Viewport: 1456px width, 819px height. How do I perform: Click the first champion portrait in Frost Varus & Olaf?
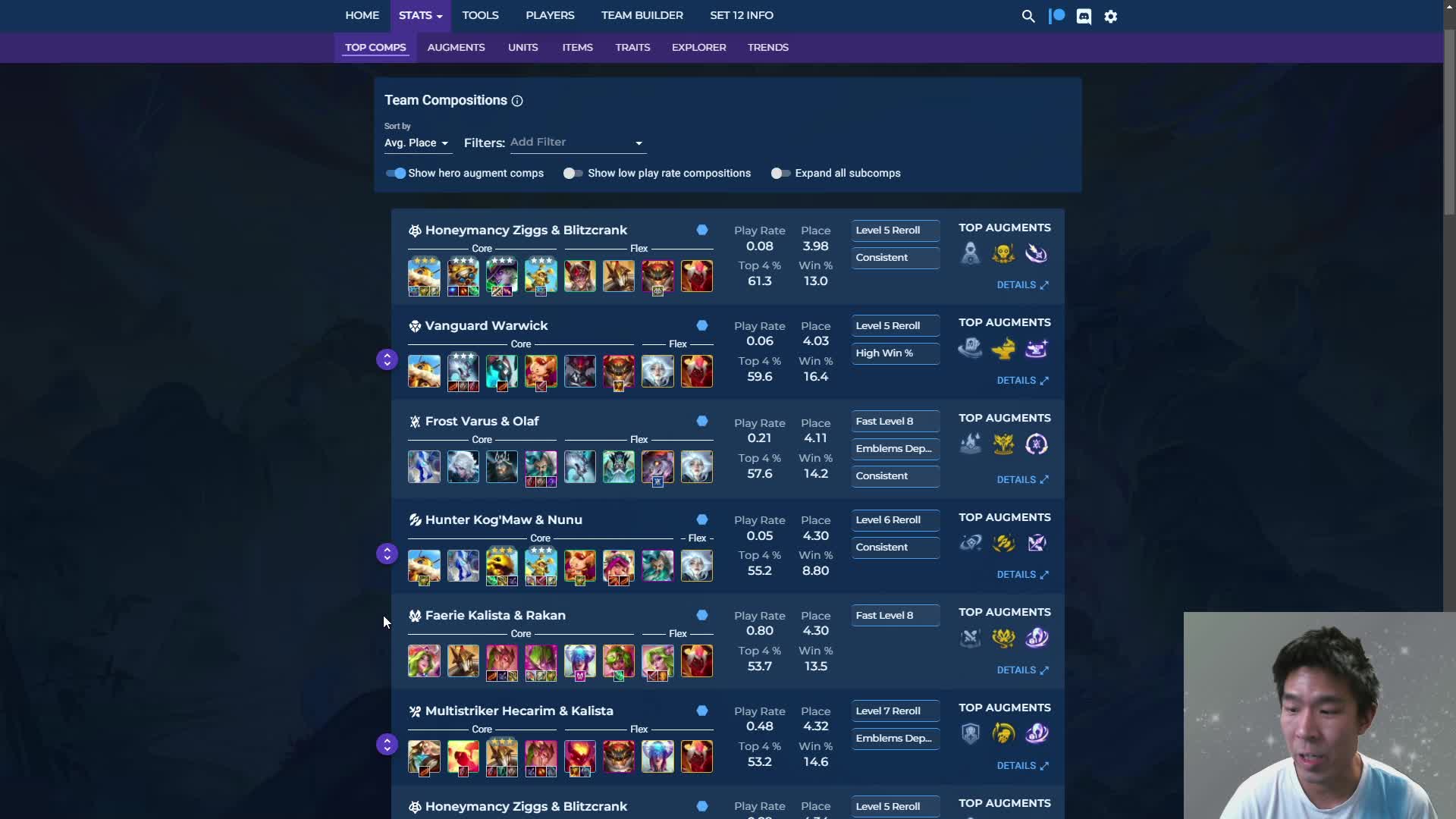pyautogui.click(x=424, y=467)
